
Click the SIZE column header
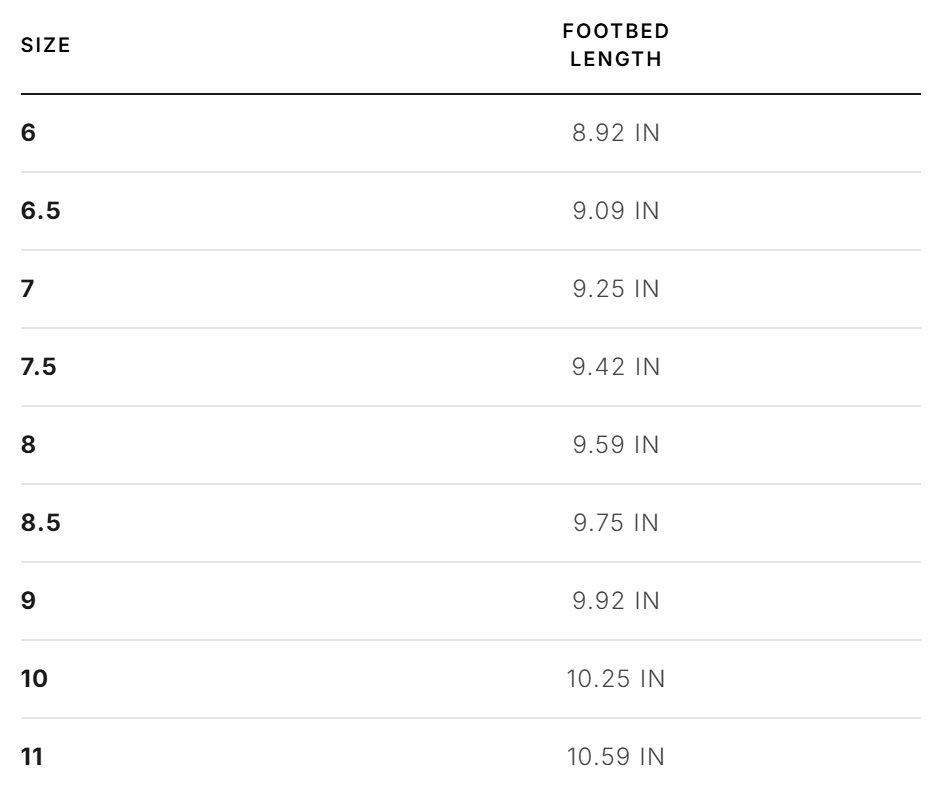tap(46, 45)
